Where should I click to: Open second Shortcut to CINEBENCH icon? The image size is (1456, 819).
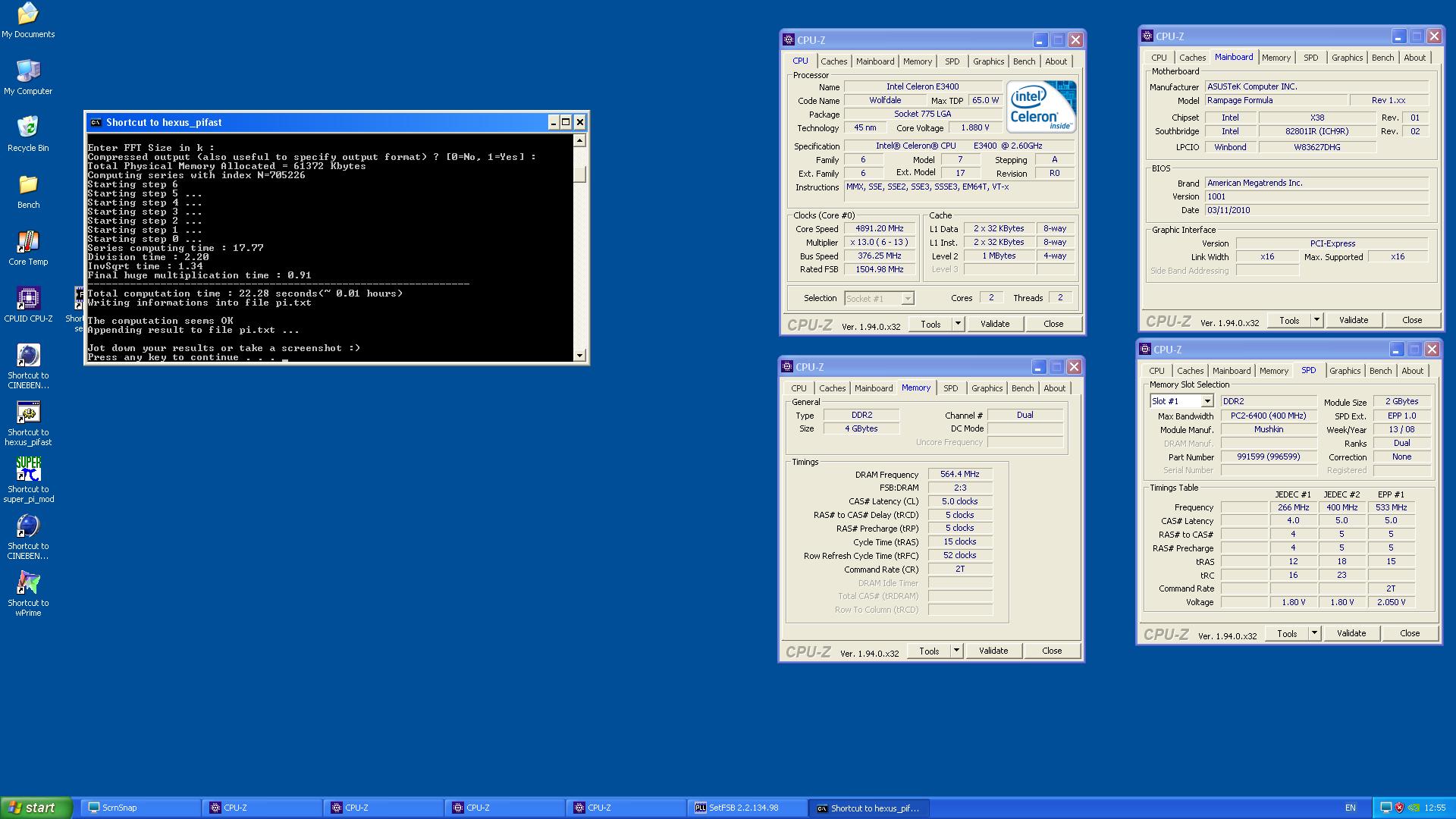coord(28,537)
